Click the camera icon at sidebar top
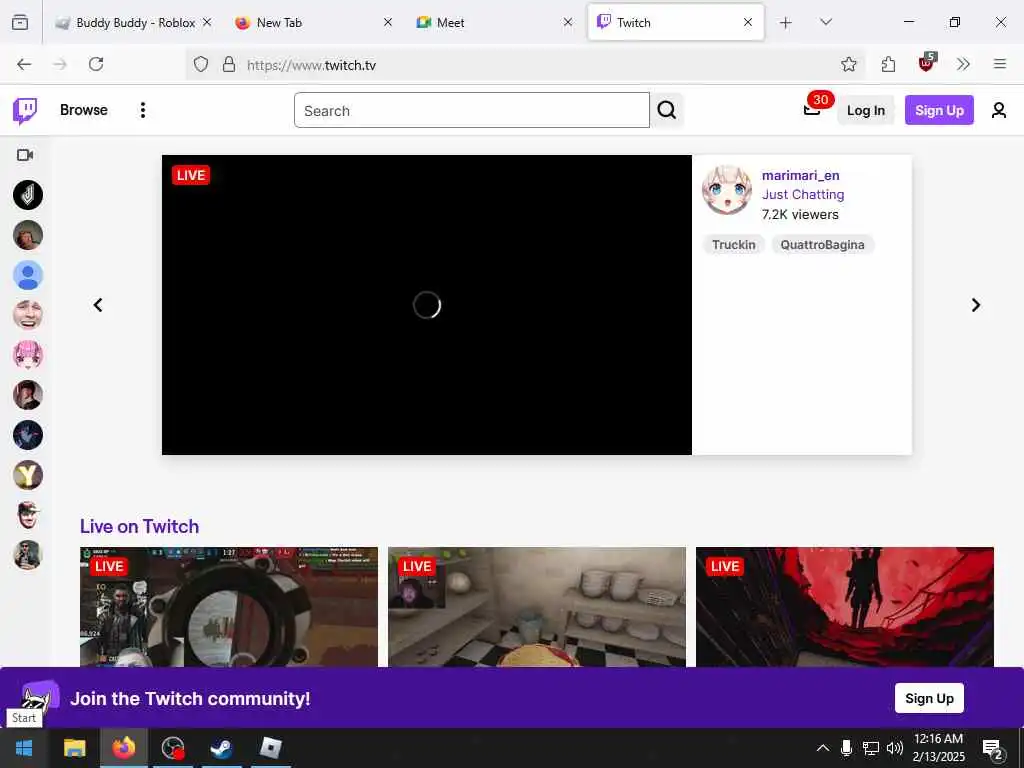 tap(25, 155)
